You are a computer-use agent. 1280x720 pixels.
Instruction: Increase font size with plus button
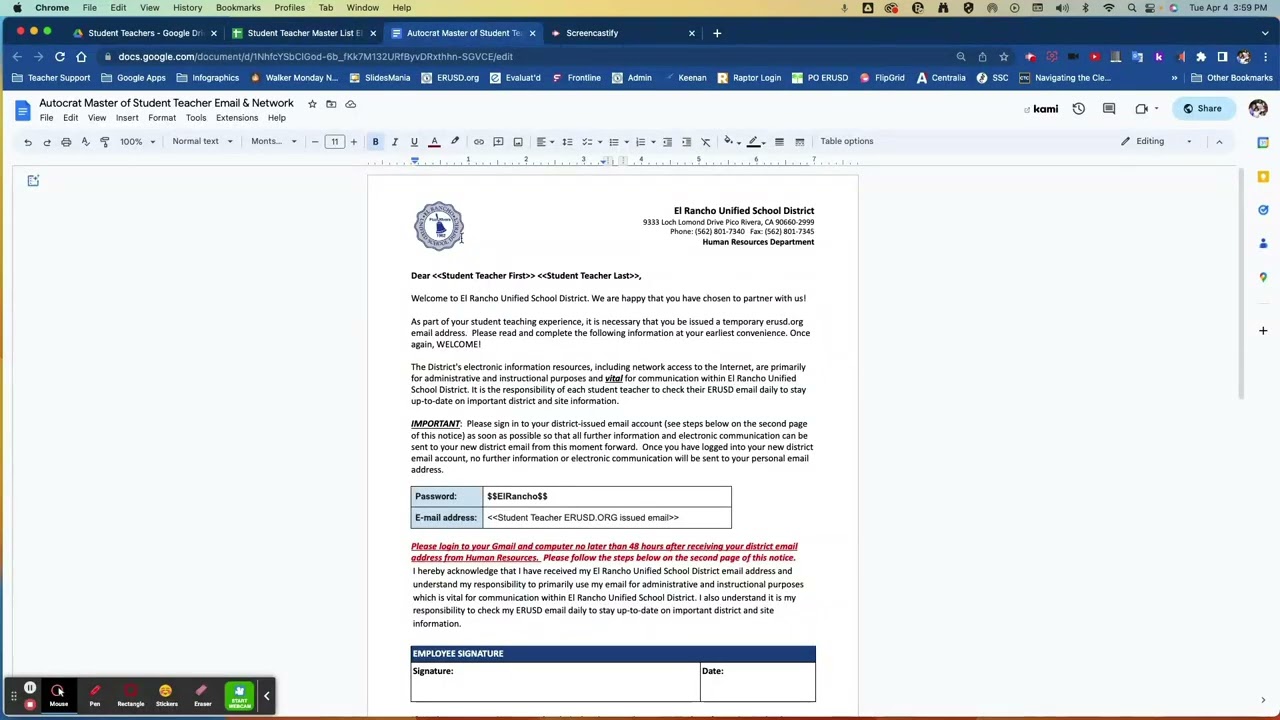click(x=353, y=142)
